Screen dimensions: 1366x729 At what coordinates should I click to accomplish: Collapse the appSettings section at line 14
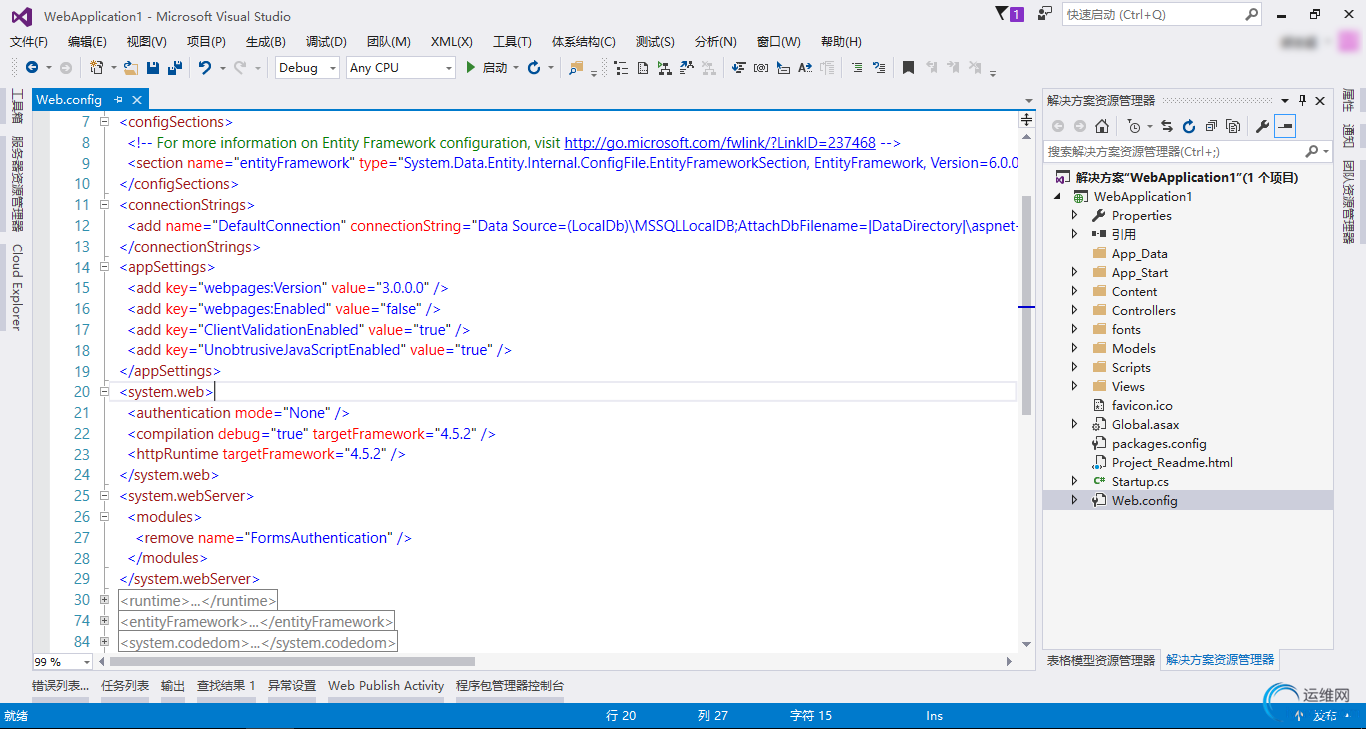coord(104,267)
